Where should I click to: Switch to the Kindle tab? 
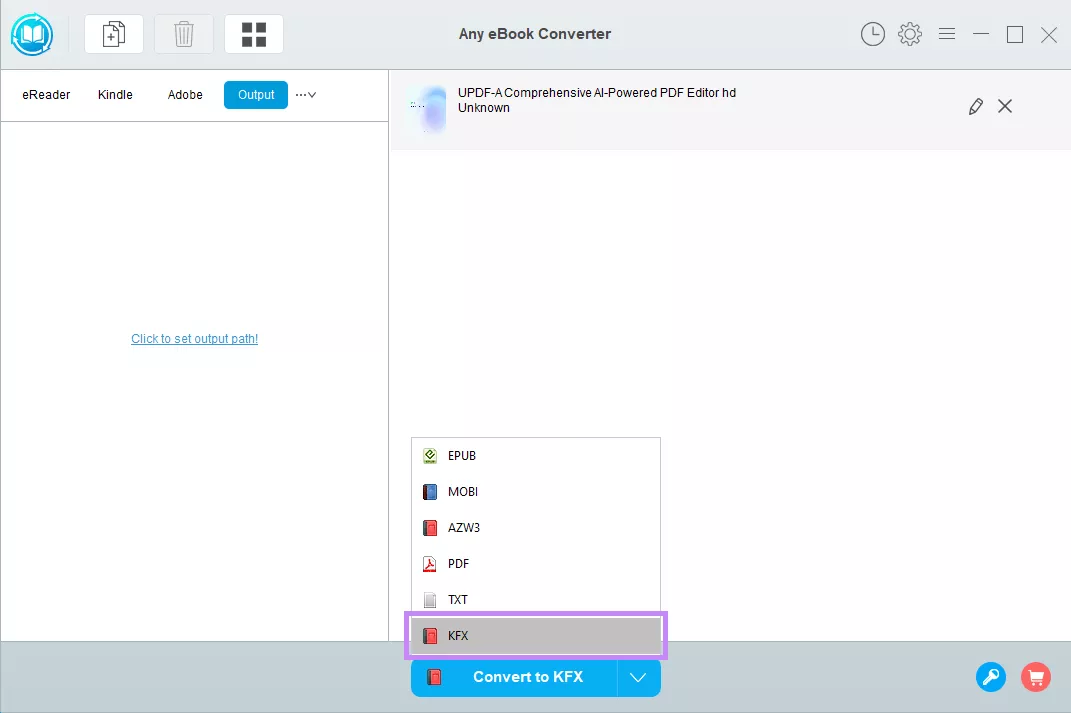[x=115, y=94]
